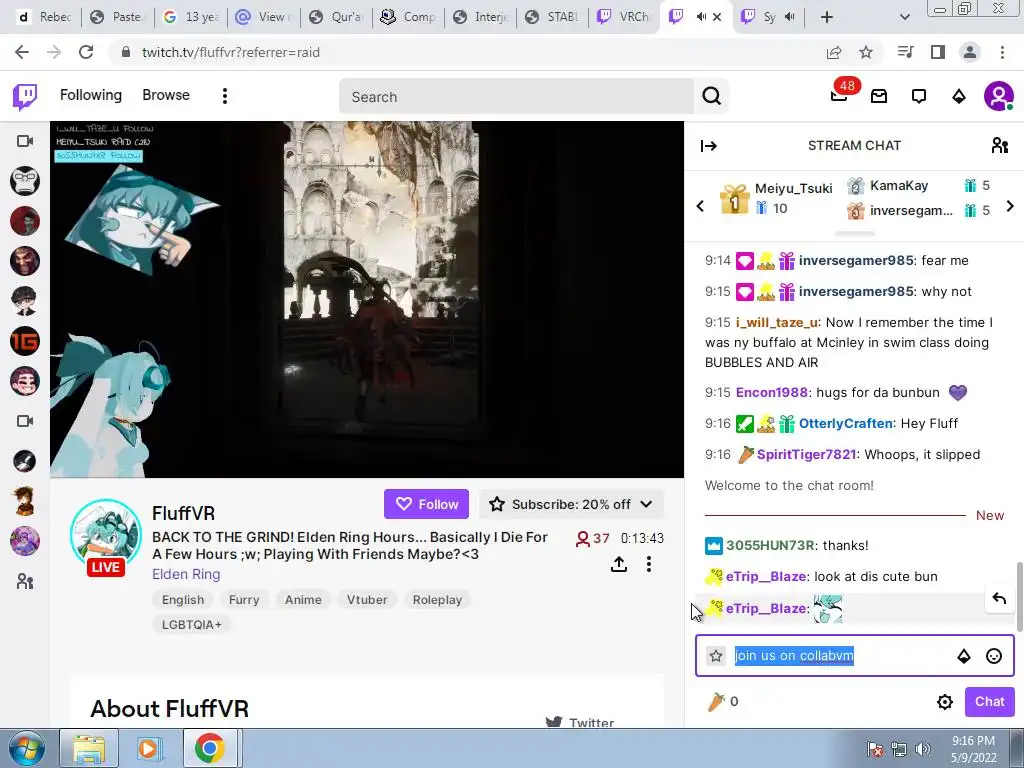Open channel points carrot balance
The image size is (1024, 768).
coord(723,701)
